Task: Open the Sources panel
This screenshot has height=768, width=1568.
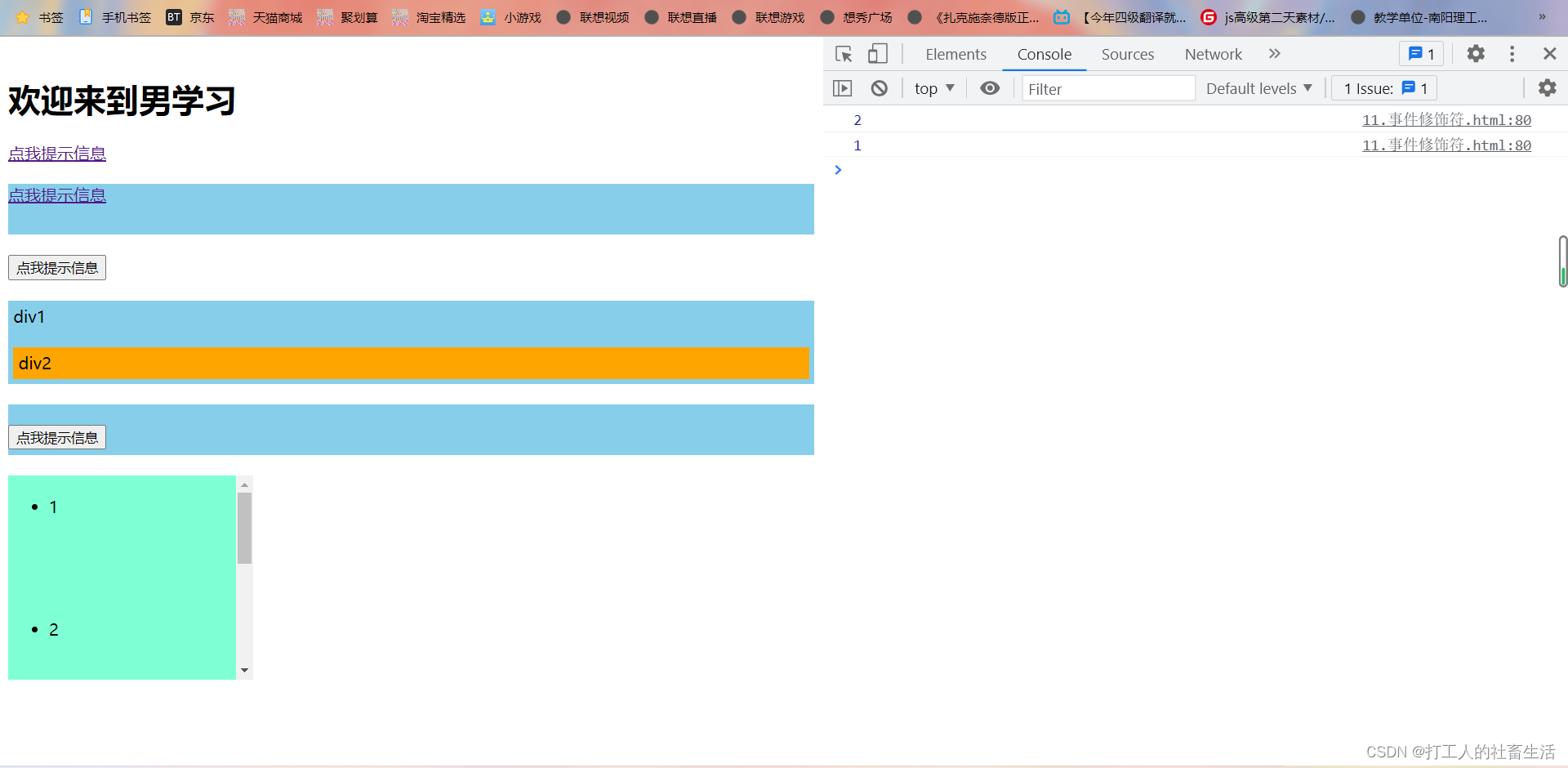Action: point(1127,54)
